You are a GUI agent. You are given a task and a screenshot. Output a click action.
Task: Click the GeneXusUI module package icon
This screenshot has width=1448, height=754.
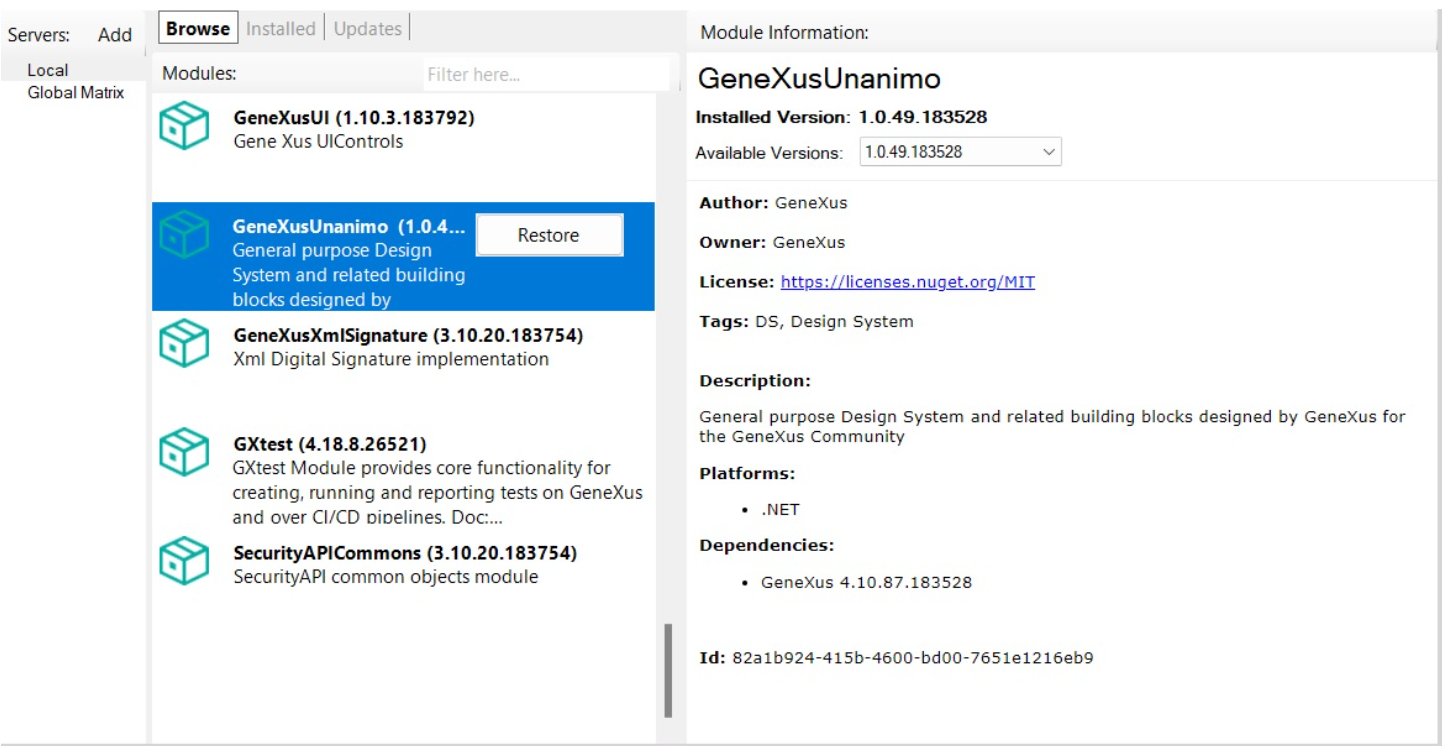[x=184, y=128]
